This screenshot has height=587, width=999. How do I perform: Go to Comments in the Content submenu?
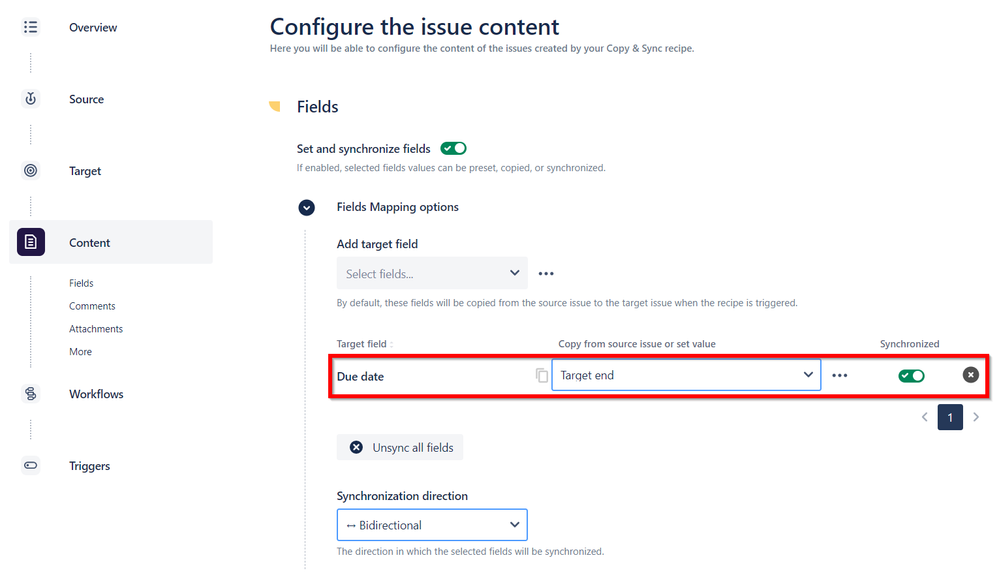point(92,306)
